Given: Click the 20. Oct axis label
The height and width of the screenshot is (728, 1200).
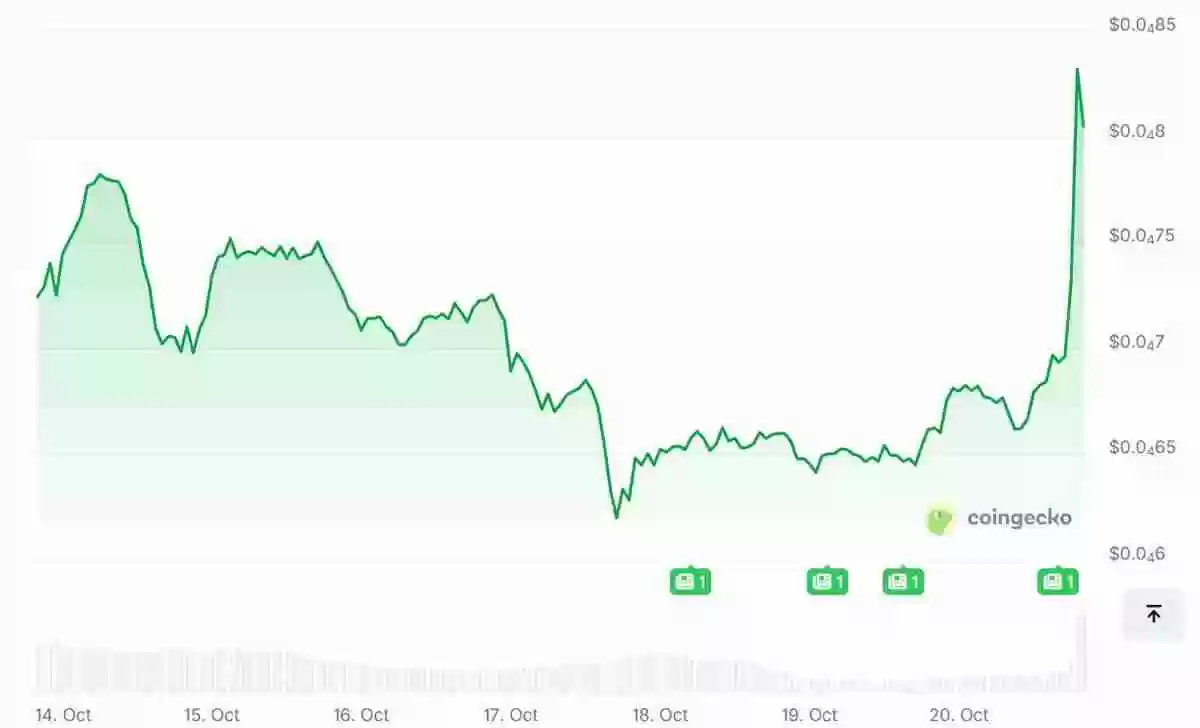Looking at the screenshot, I should click(959, 715).
